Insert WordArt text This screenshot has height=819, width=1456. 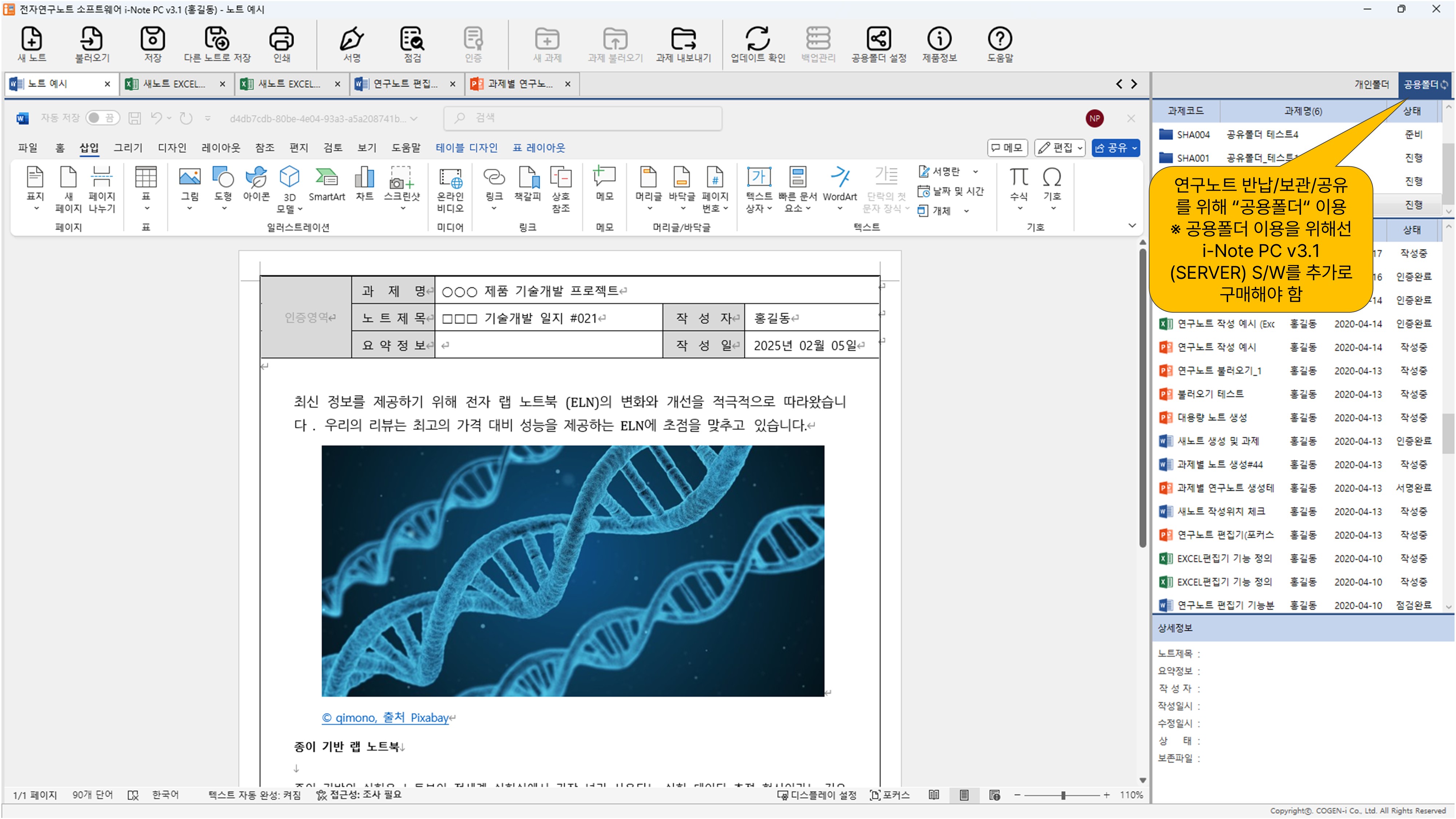[839, 188]
